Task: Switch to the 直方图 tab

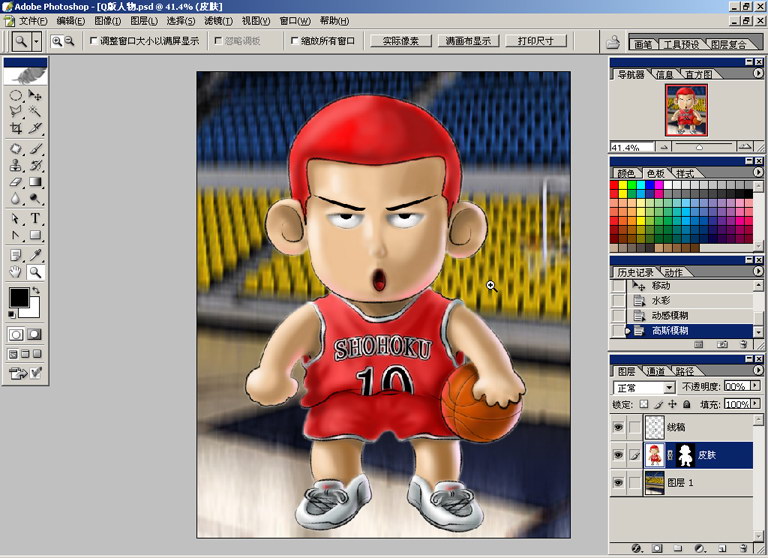Action: tap(697, 74)
